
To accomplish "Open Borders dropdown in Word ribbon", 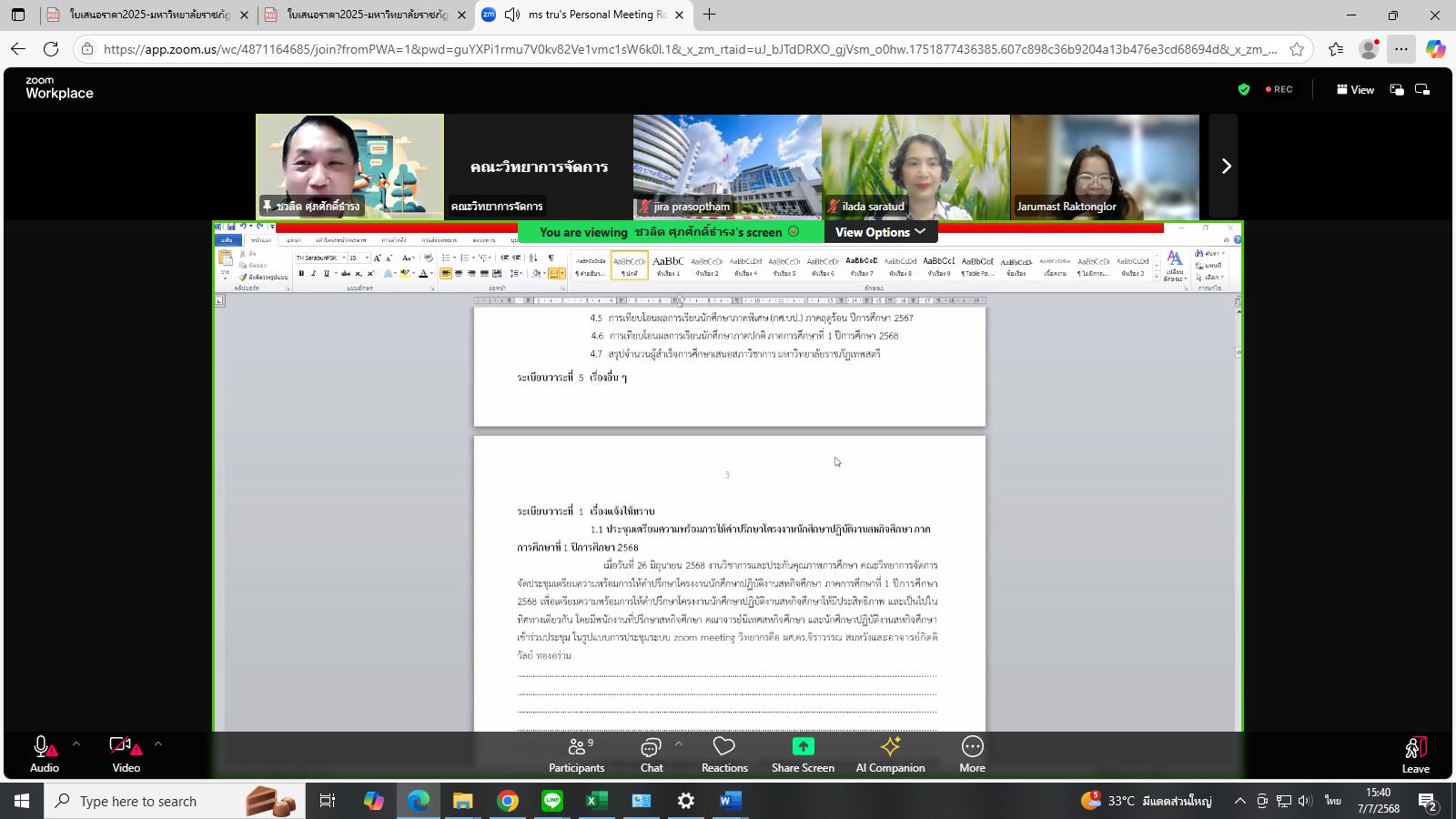I will (x=562, y=273).
